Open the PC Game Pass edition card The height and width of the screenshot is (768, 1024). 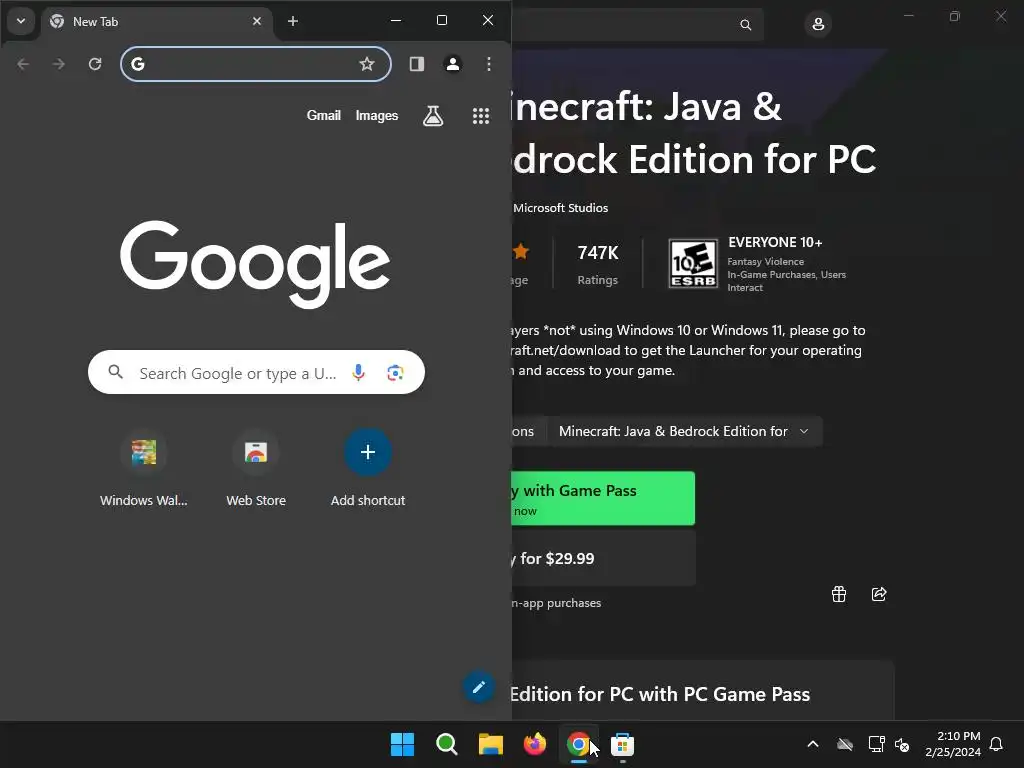click(703, 690)
